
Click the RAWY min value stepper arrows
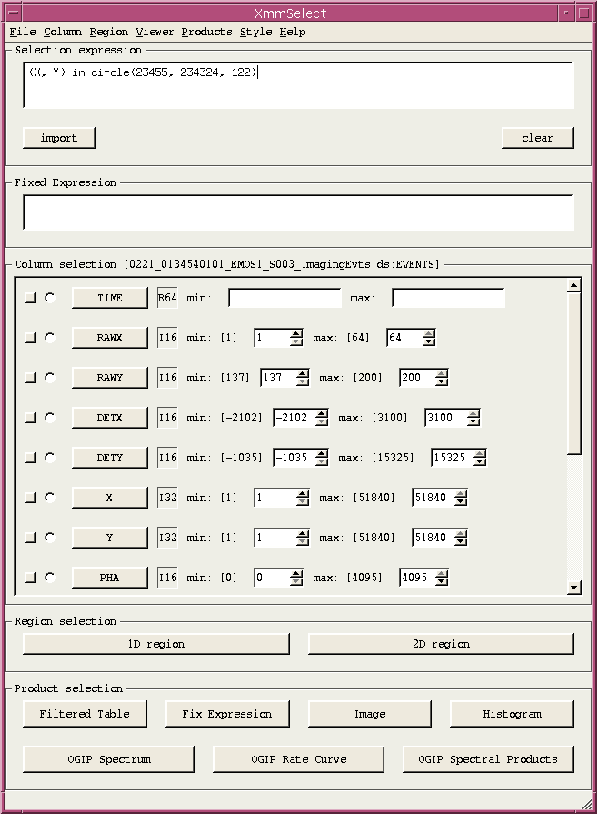(303, 378)
